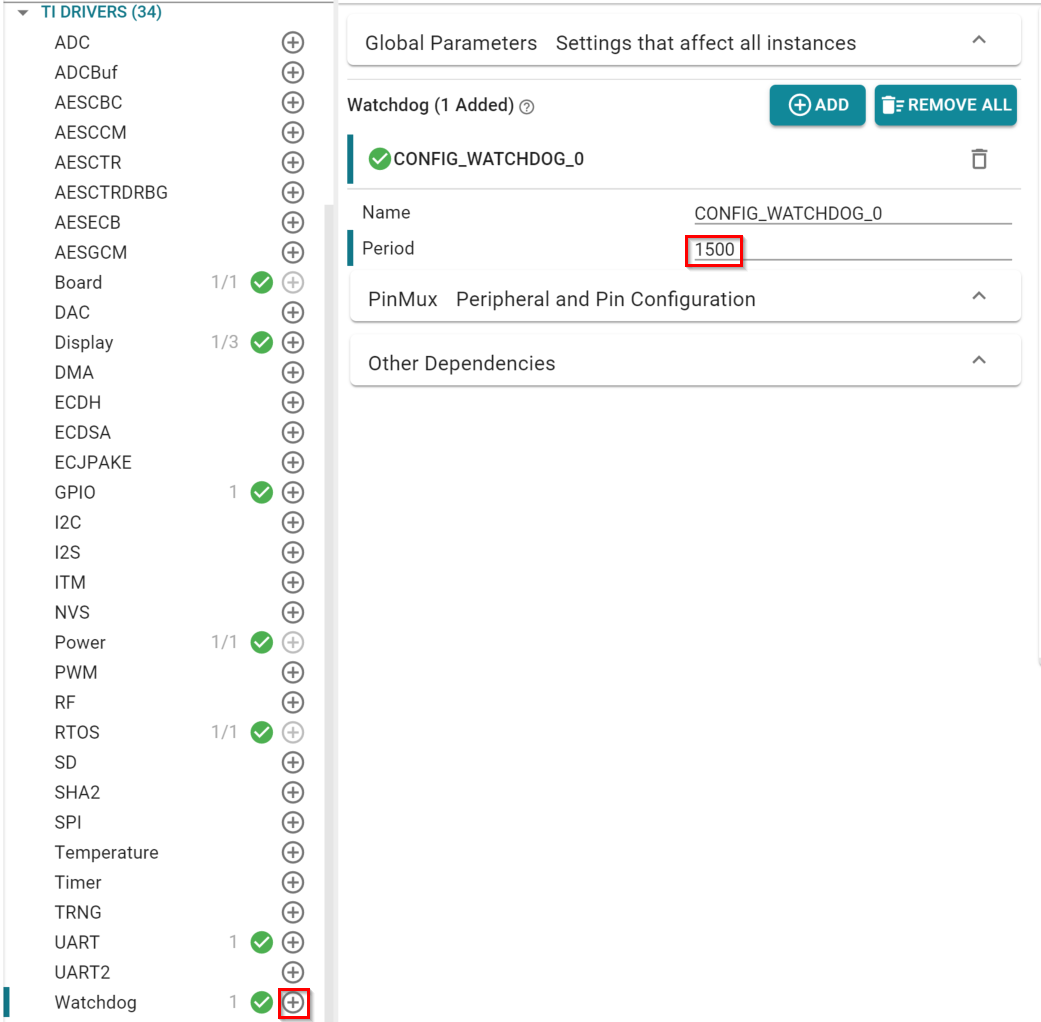1041x1022 pixels.
Task: Click the Period input field
Action: pyautogui.click(x=850, y=249)
